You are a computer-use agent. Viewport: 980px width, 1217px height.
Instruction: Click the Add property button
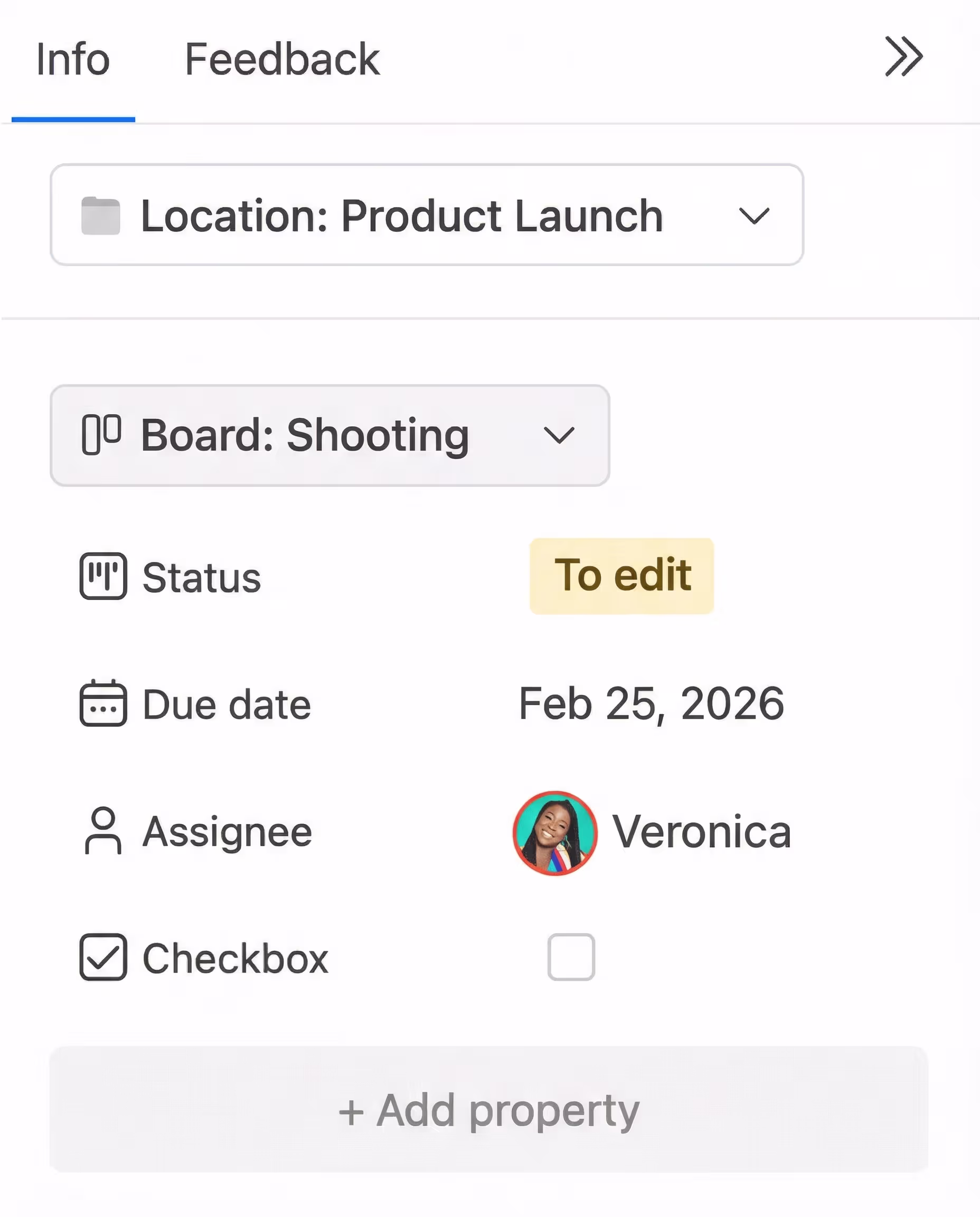[x=489, y=1110]
